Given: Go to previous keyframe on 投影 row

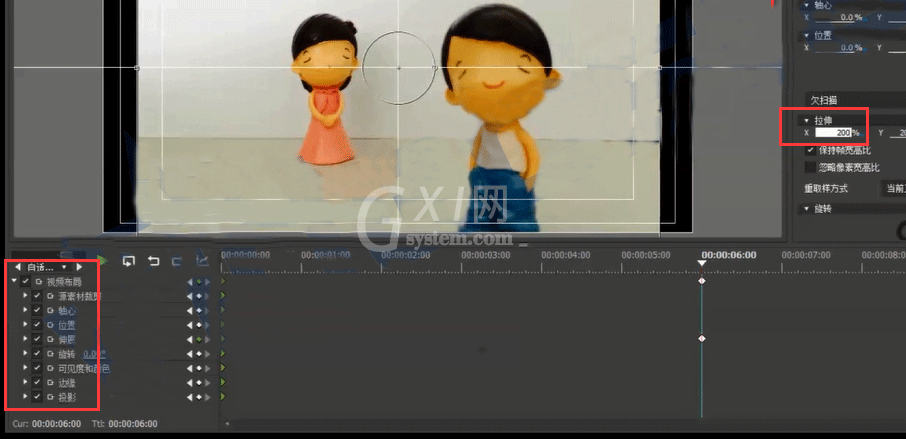Looking at the screenshot, I should tap(189, 397).
